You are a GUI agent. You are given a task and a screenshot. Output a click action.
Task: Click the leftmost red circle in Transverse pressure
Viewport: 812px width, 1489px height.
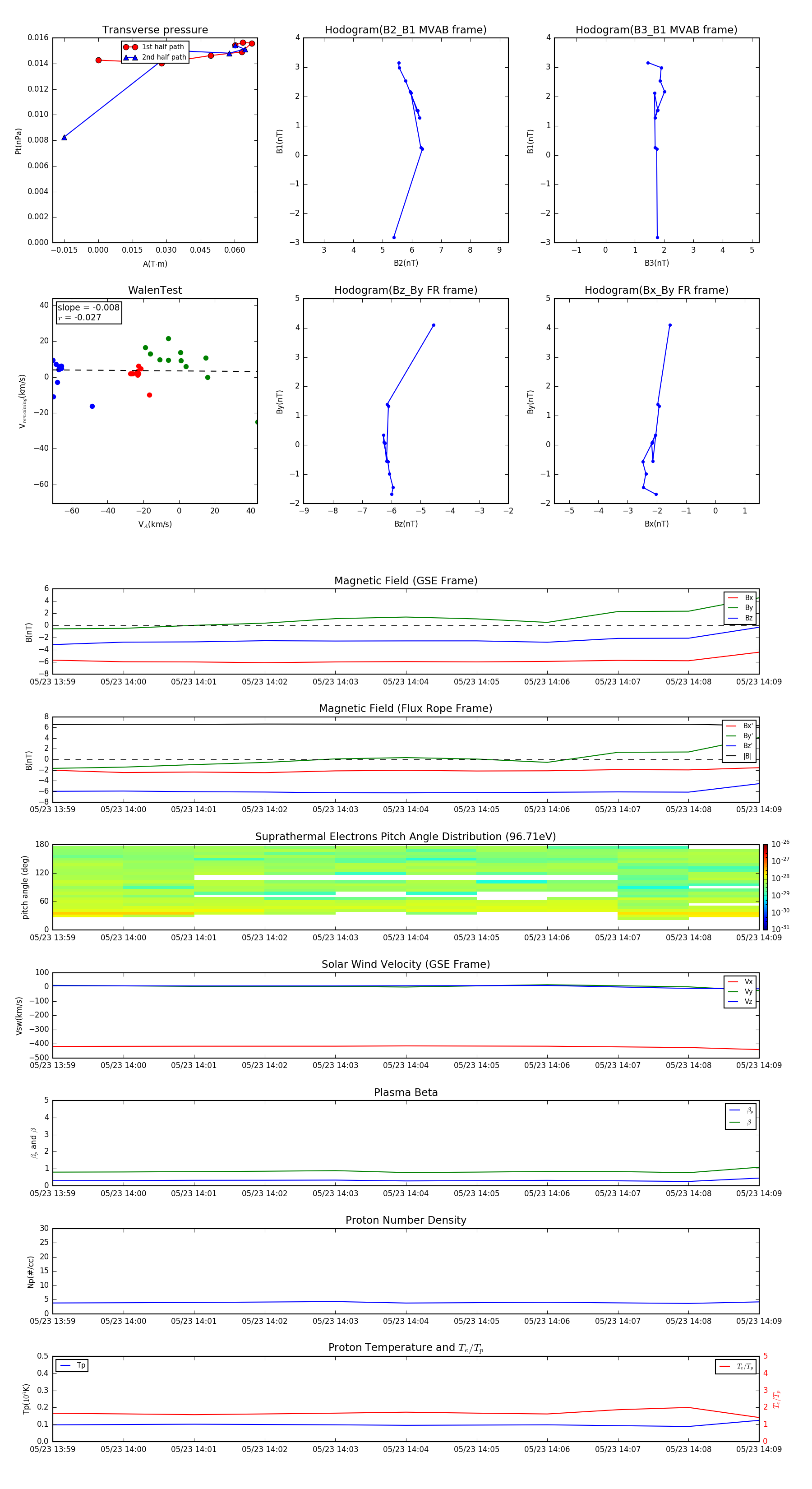click(99, 60)
